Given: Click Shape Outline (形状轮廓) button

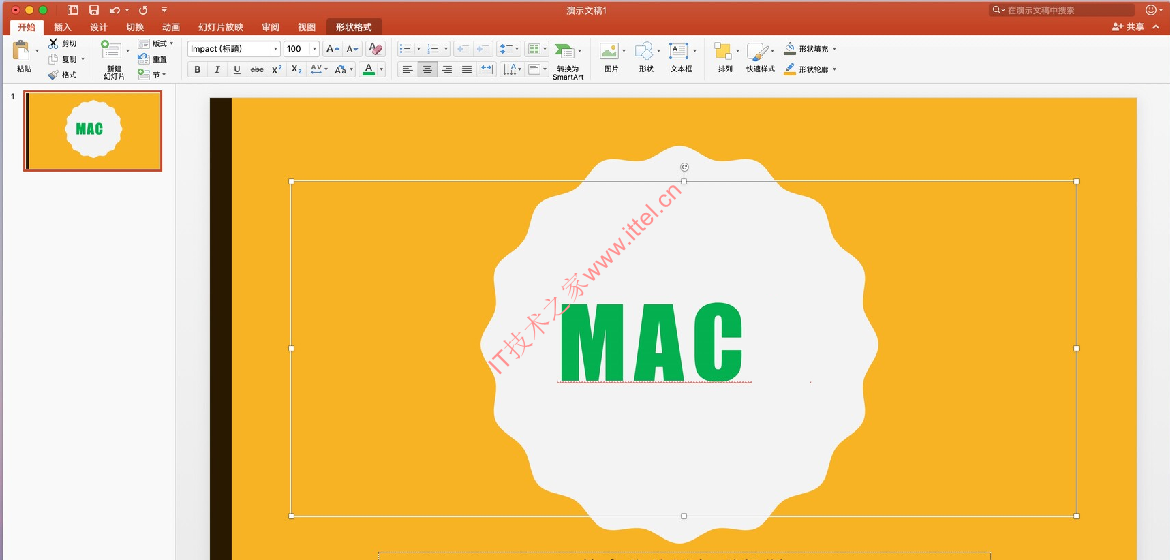Looking at the screenshot, I should click(x=809, y=69).
